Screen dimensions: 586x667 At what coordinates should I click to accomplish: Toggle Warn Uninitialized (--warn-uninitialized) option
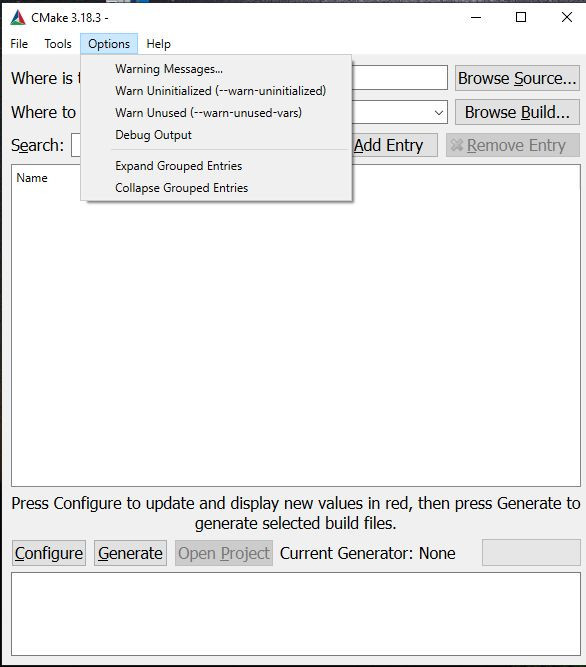pos(216,91)
